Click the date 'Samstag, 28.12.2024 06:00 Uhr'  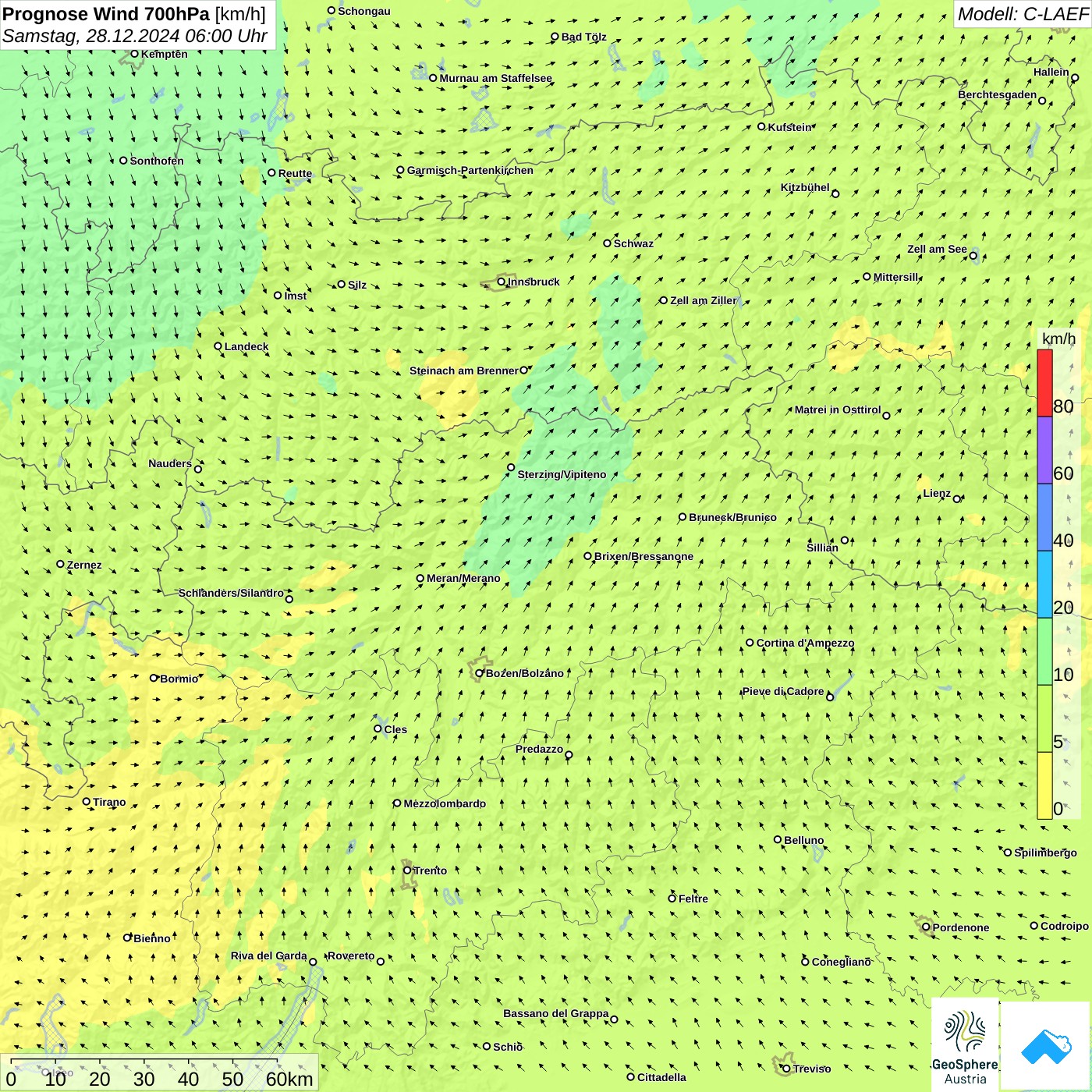[135, 36]
